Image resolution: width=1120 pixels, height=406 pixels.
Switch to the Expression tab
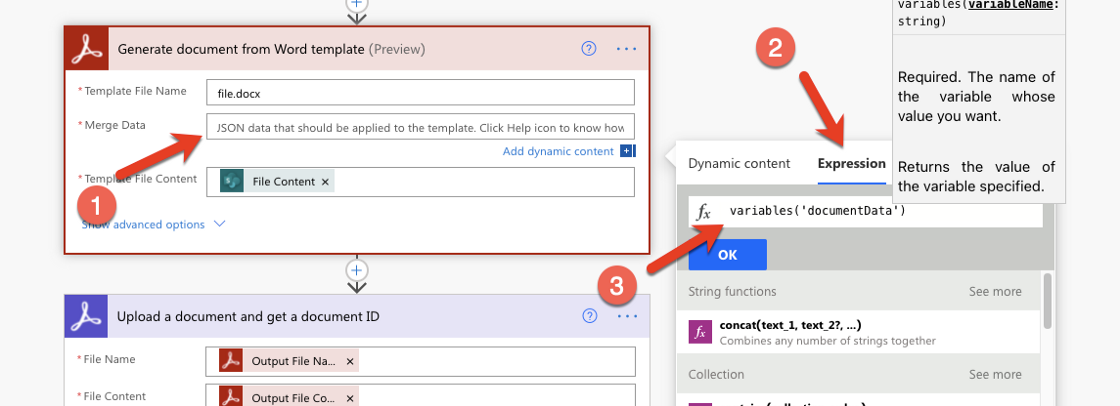pyautogui.click(x=851, y=163)
